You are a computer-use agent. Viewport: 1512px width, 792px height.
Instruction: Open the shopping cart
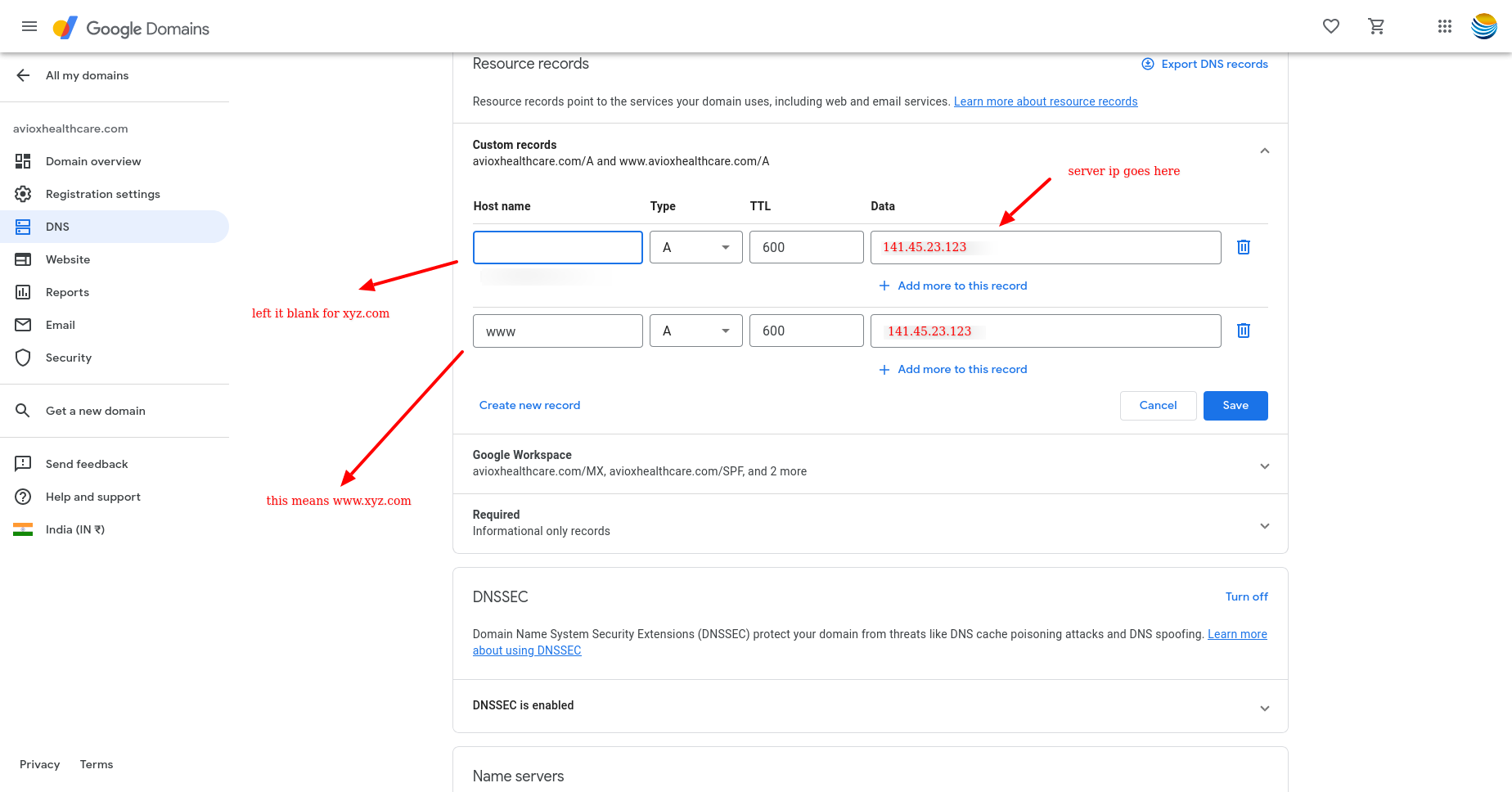(x=1376, y=26)
